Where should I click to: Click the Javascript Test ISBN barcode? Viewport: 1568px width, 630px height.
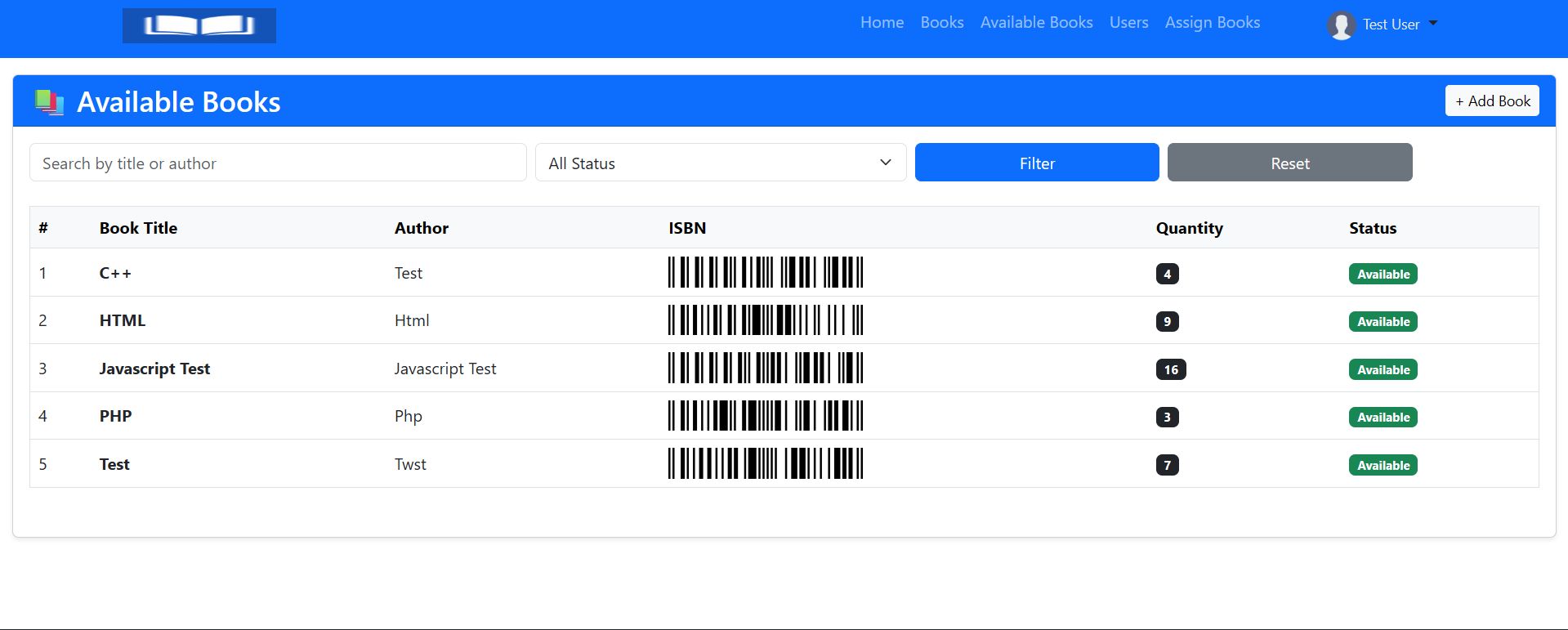[x=766, y=369]
